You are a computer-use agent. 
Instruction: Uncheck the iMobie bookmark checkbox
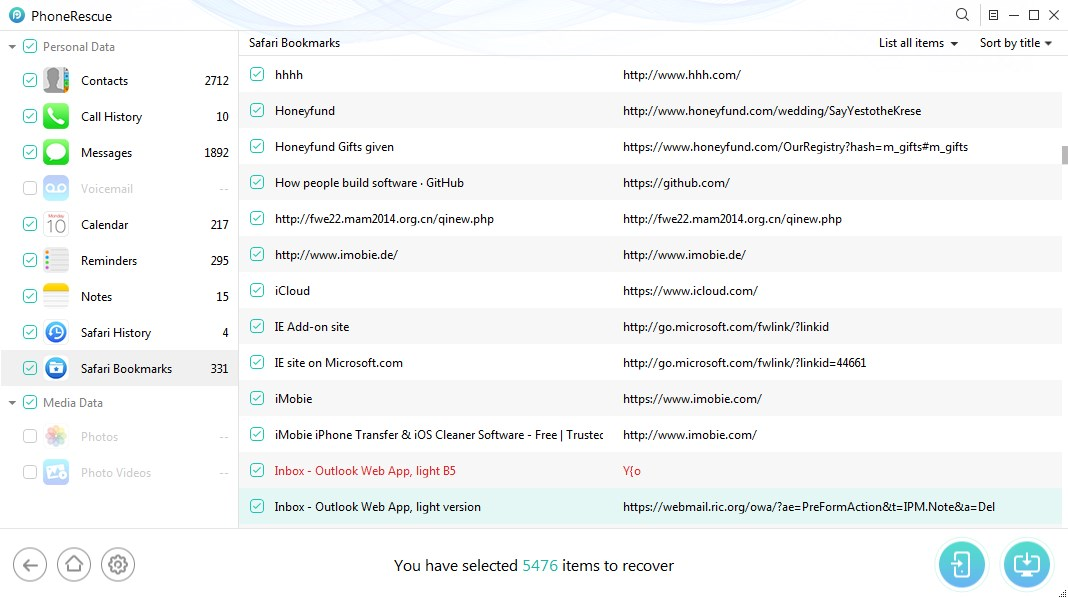click(x=257, y=398)
